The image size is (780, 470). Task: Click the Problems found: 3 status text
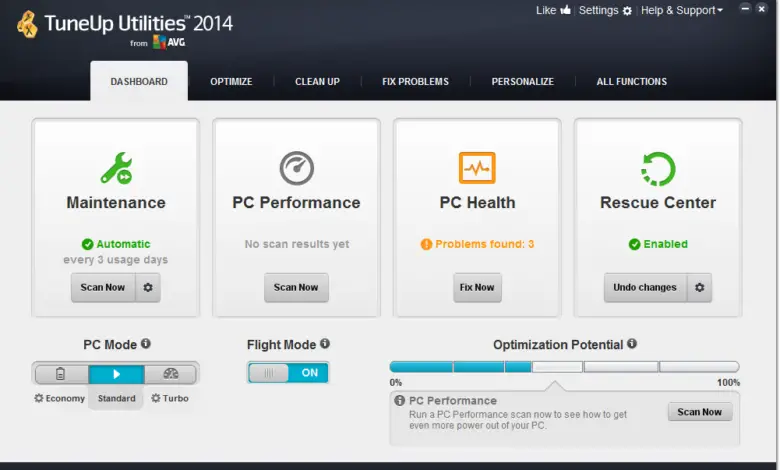pyautogui.click(x=485, y=244)
